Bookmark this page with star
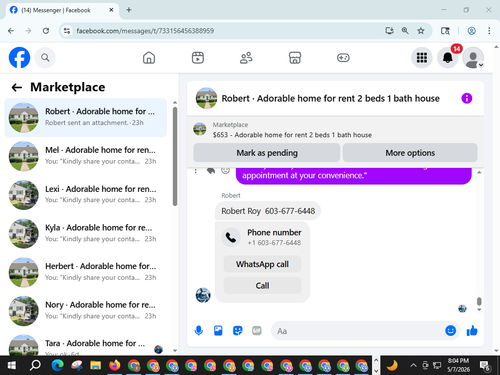The height and width of the screenshot is (375, 500). click(x=421, y=31)
